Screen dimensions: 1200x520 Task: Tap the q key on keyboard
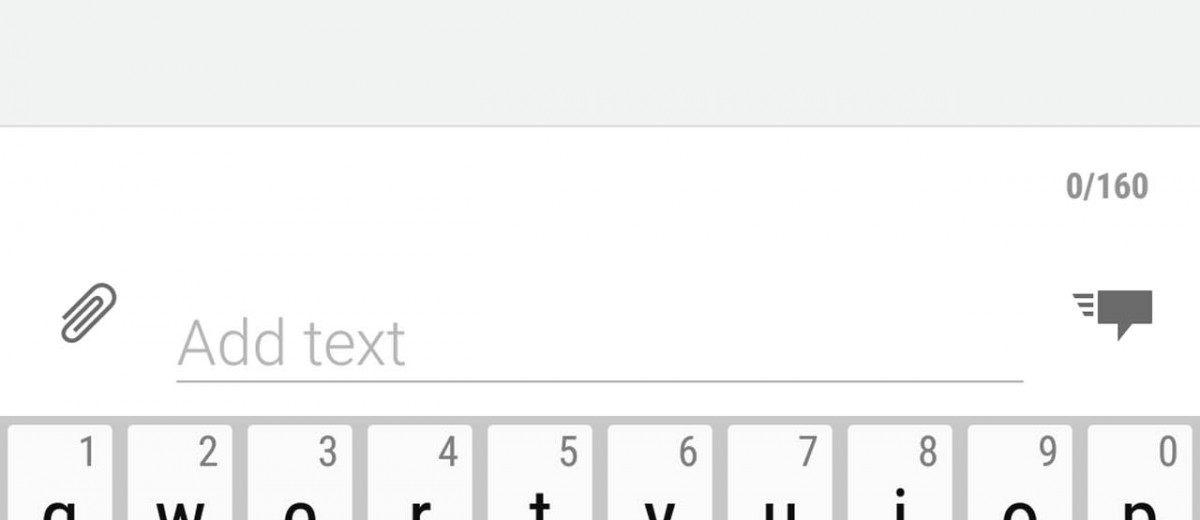click(60, 473)
